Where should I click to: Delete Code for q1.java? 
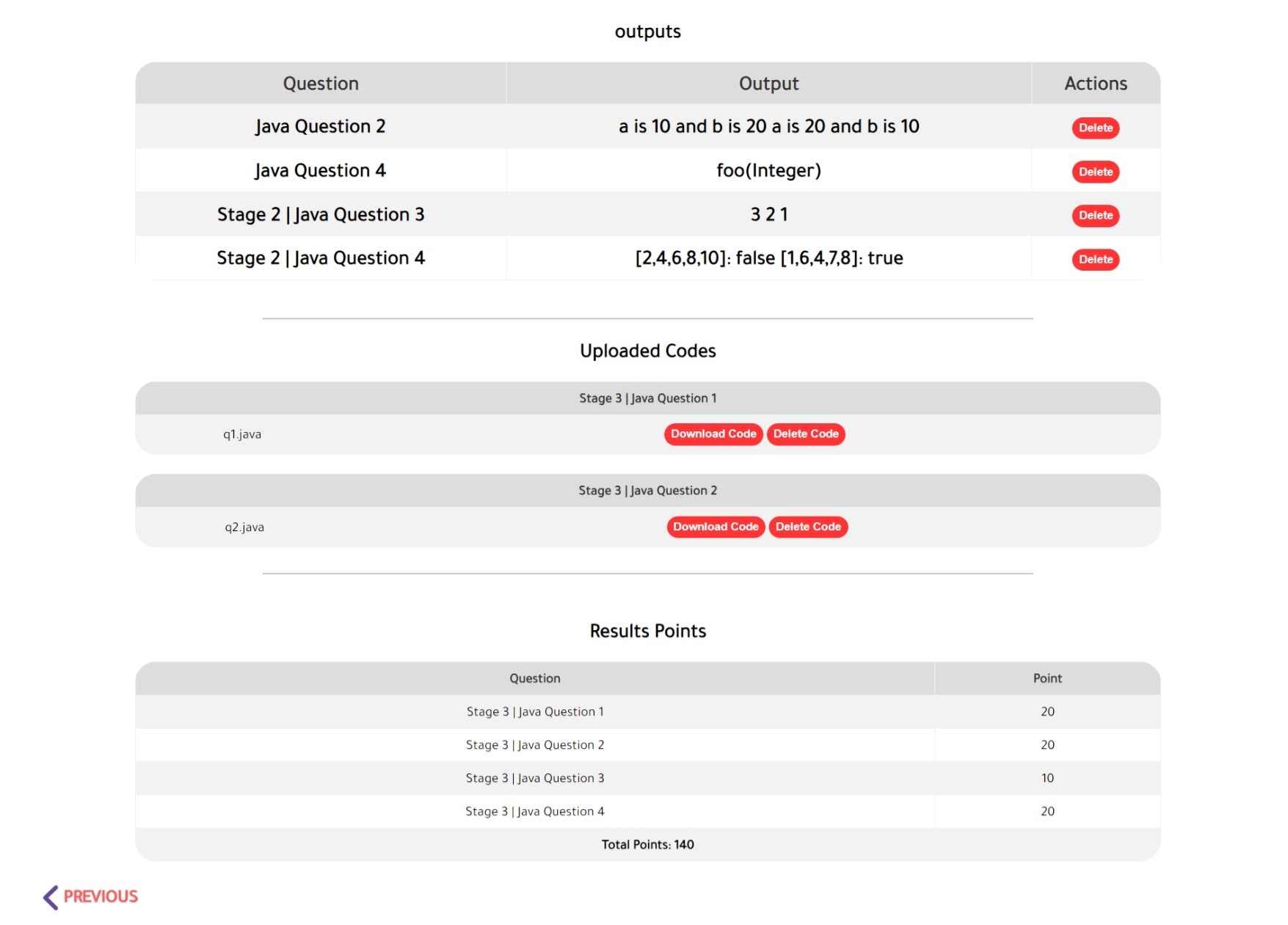tap(805, 434)
